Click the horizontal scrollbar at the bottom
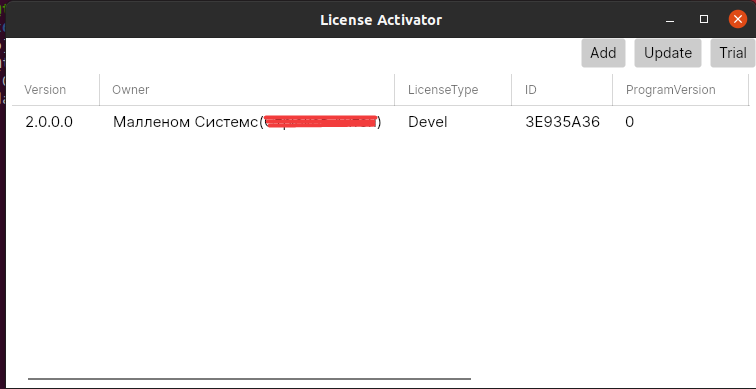 pos(249,379)
